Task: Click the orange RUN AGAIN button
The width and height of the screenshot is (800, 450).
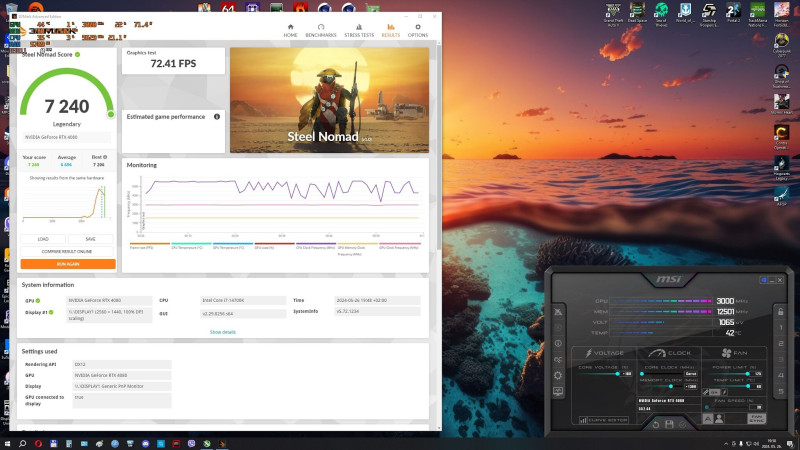Action: point(68,264)
